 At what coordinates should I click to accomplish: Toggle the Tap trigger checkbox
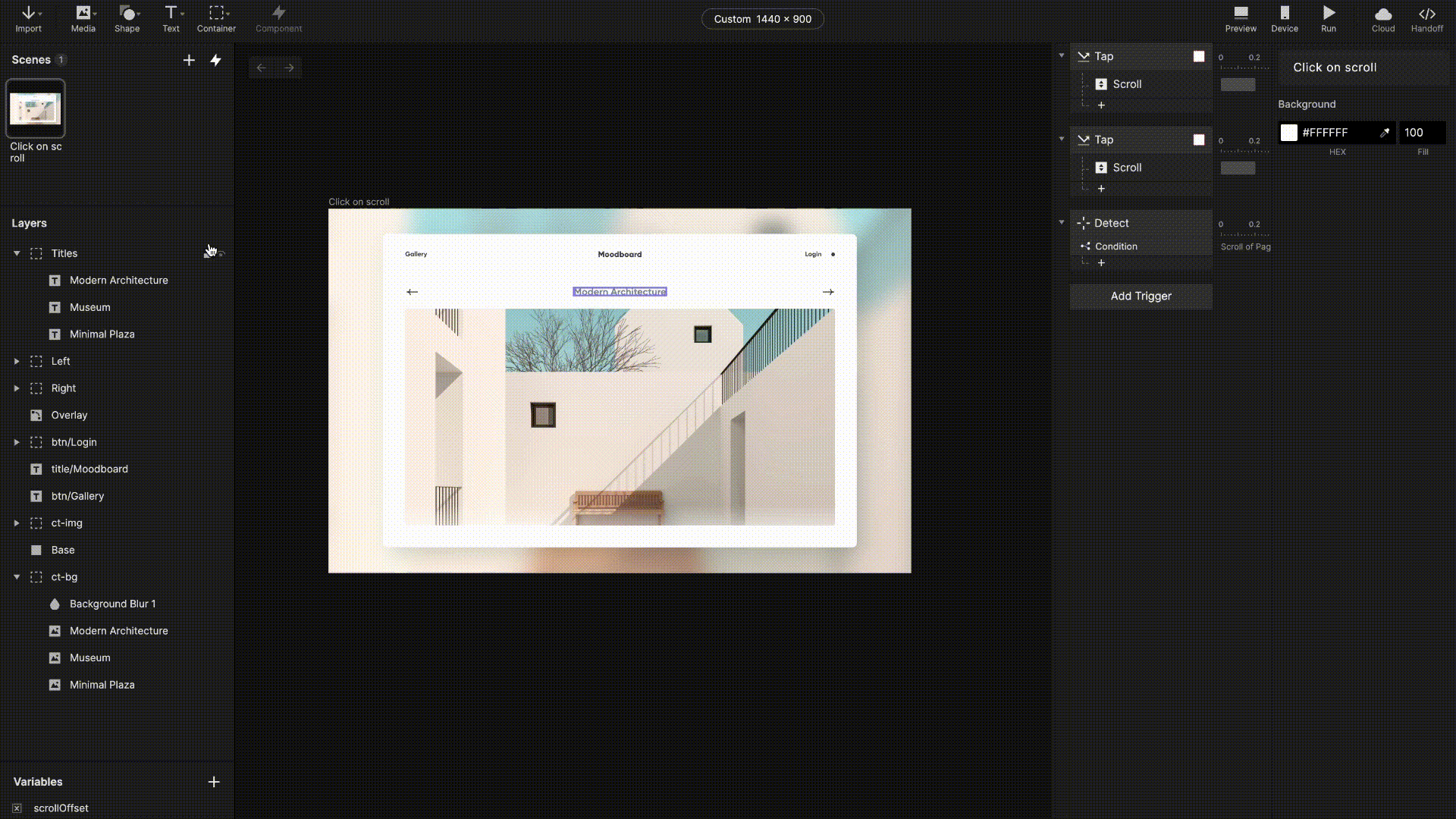(1199, 56)
